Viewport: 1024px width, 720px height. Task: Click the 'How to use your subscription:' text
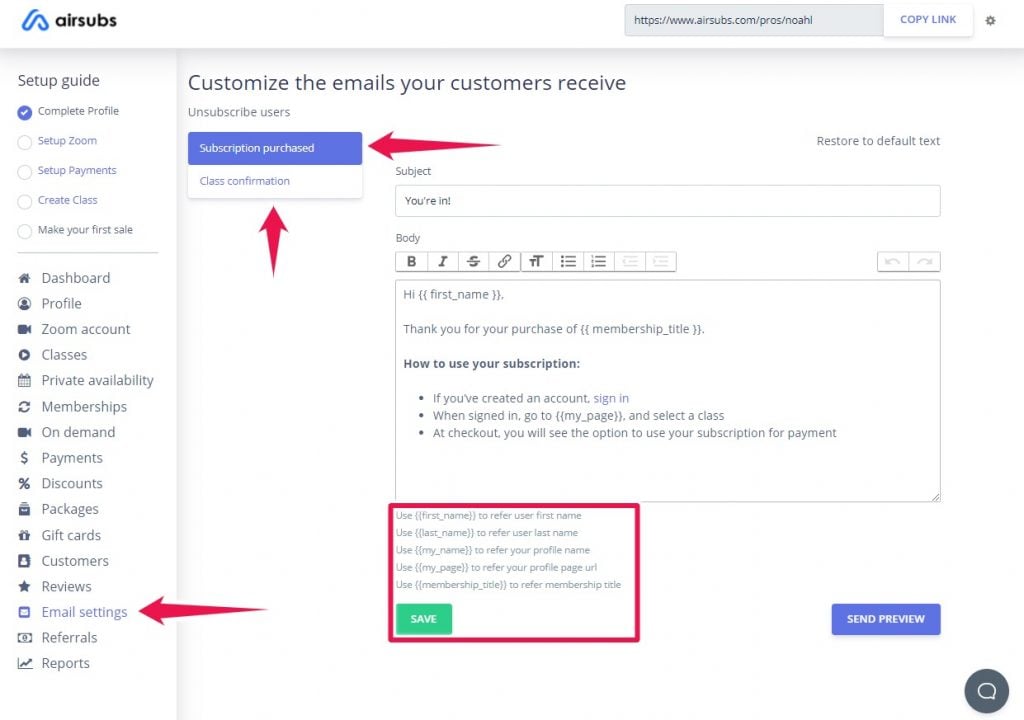(x=492, y=363)
